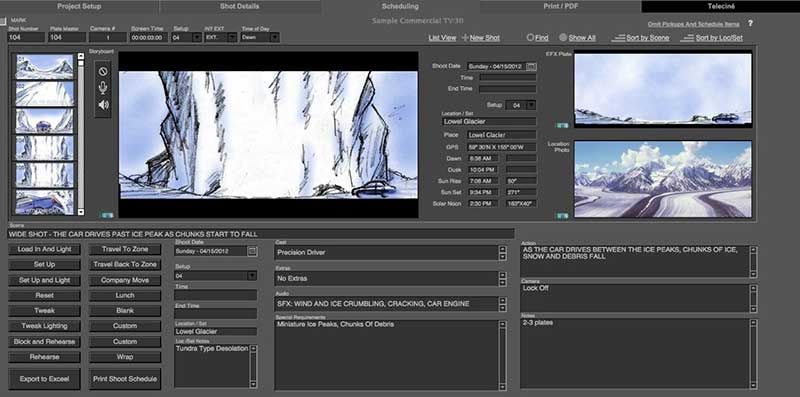Switch to the Teleciné tab

click(720, 7)
